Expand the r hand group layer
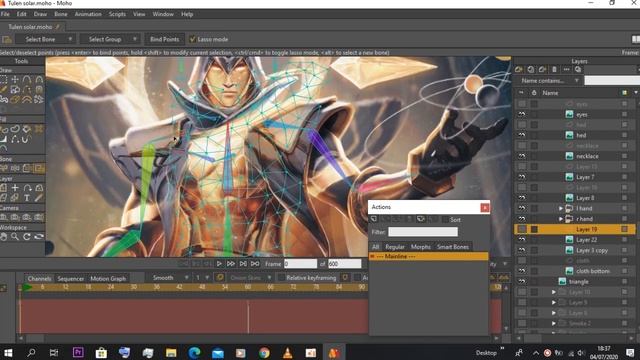The width and height of the screenshot is (640, 360). pyautogui.click(x=561, y=219)
